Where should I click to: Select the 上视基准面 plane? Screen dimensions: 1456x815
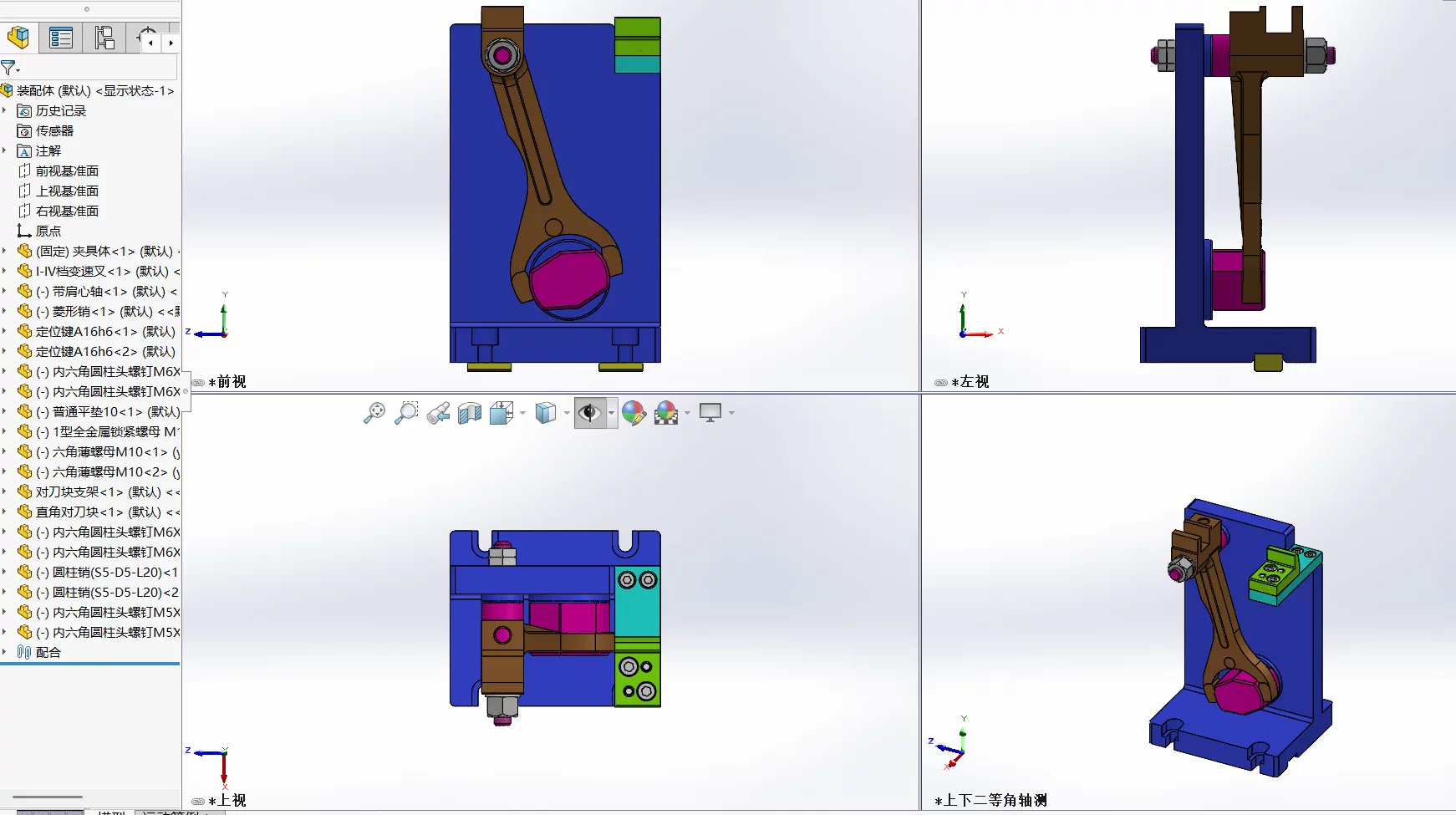coord(67,191)
